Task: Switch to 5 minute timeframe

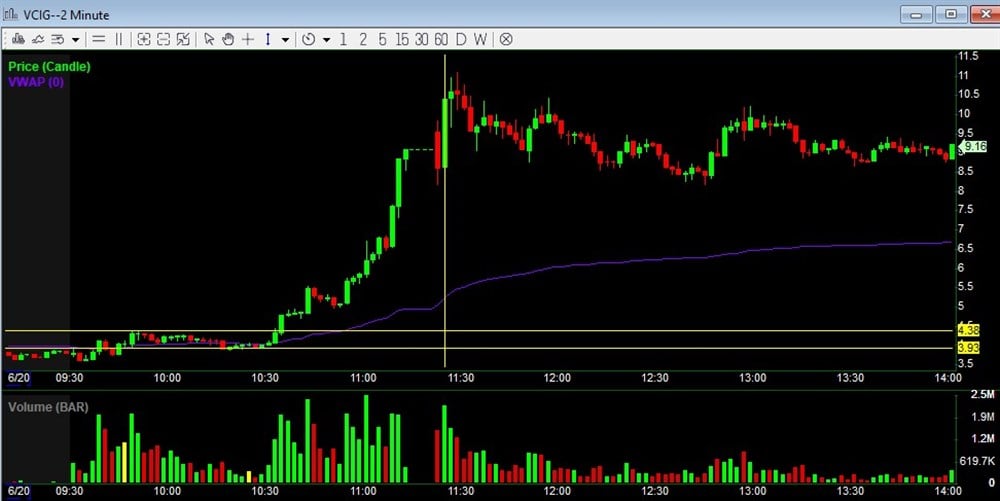Action: coord(382,40)
